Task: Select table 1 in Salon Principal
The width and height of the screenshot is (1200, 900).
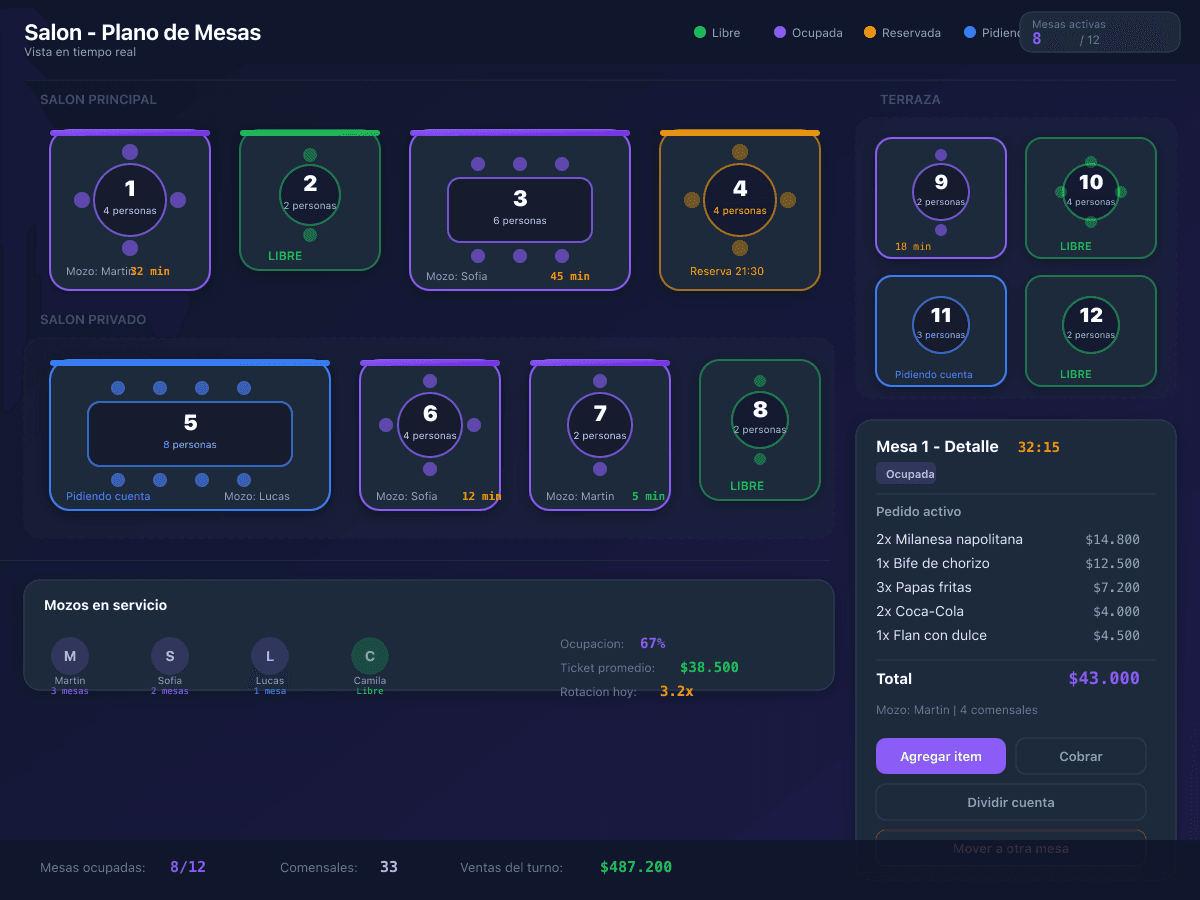Action: pos(130,200)
